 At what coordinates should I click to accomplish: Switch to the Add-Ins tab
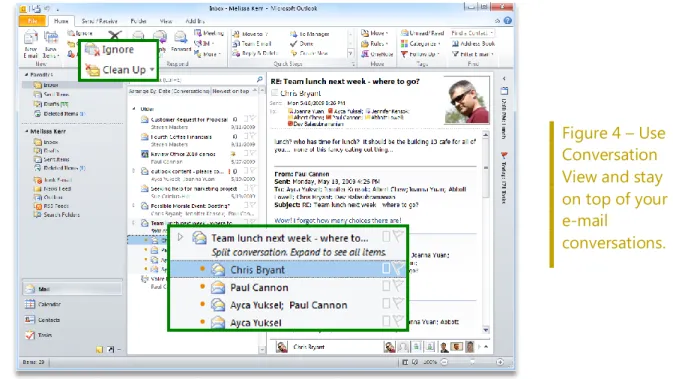(x=195, y=21)
